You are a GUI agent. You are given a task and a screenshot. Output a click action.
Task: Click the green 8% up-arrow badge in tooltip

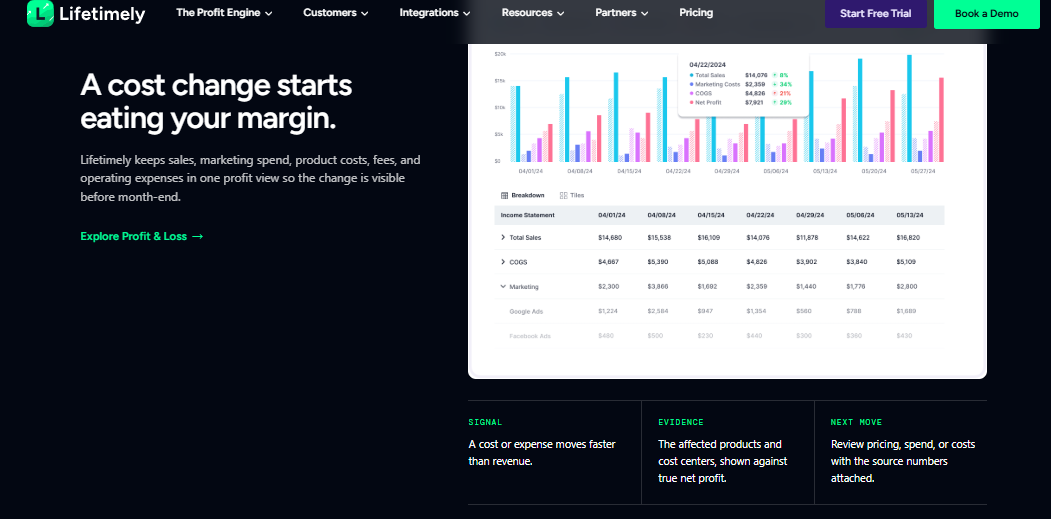pos(780,75)
